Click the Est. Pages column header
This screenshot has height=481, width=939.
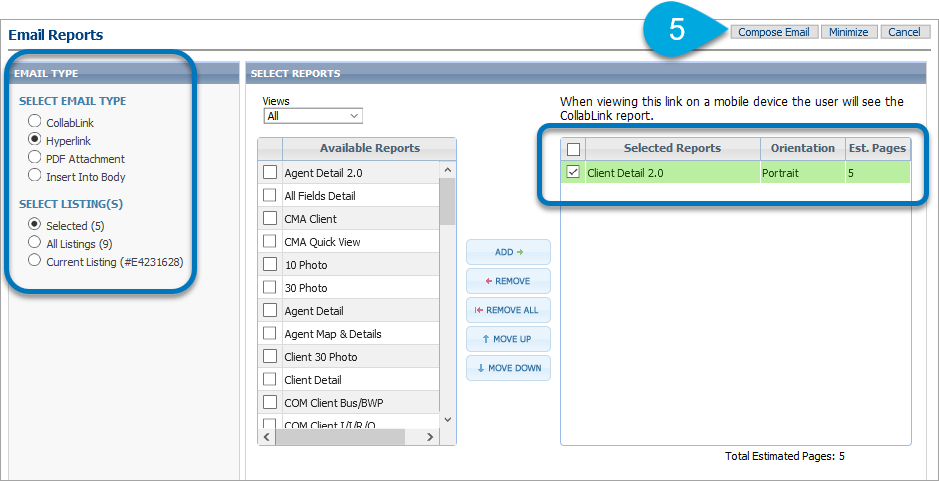tap(877, 148)
